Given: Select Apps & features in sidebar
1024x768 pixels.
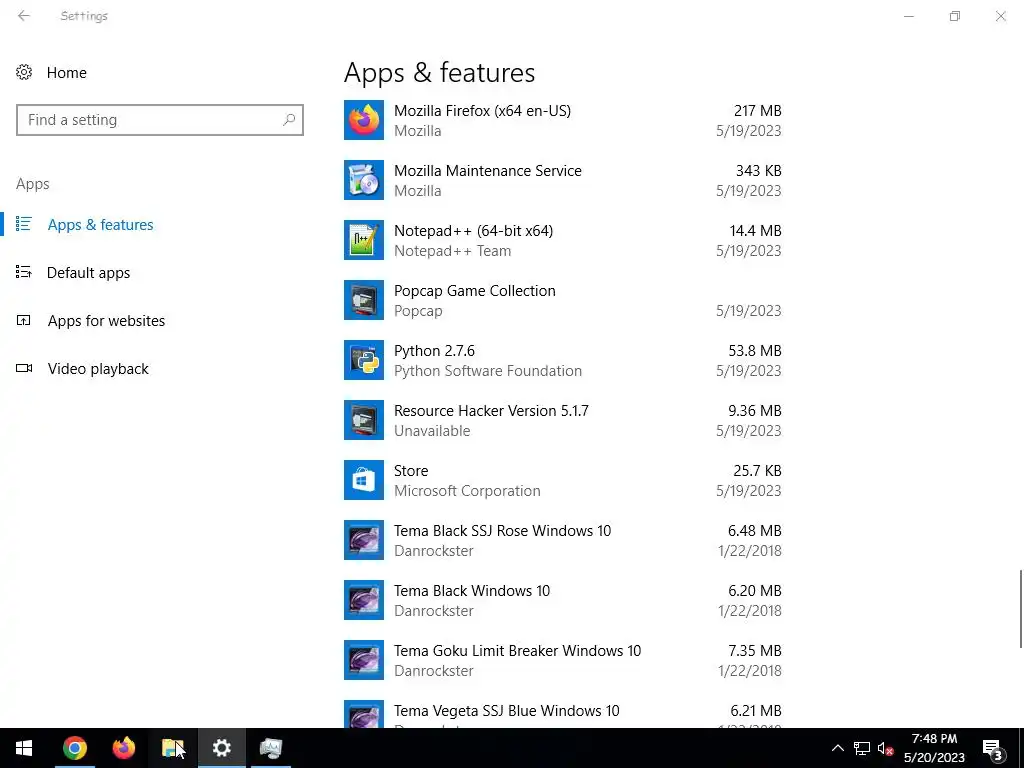Looking at the screenshot, I should tap(100, 225).
